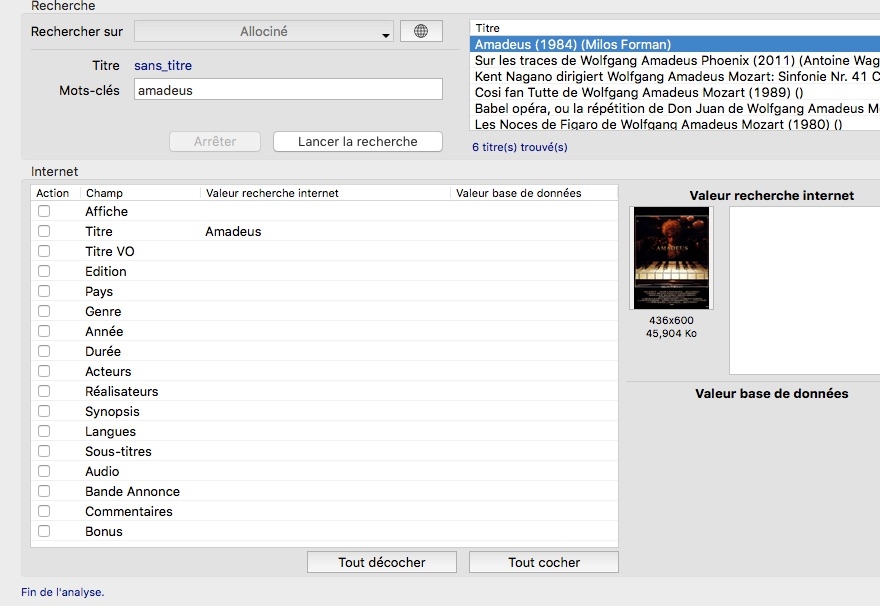Select the Acteurs row in the table
The width and height of the screenshot is (880, 606).
tap(108, 372)
